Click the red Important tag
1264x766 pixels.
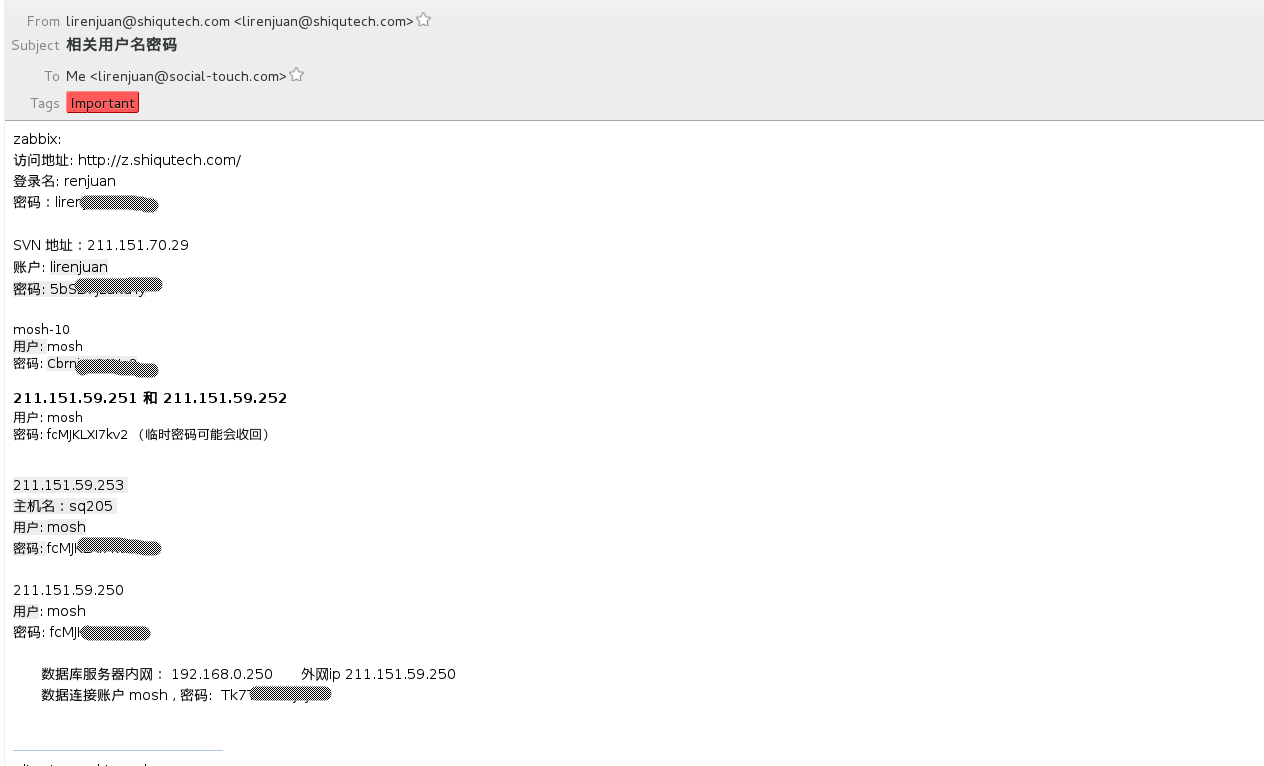click(x=103, y=103)
